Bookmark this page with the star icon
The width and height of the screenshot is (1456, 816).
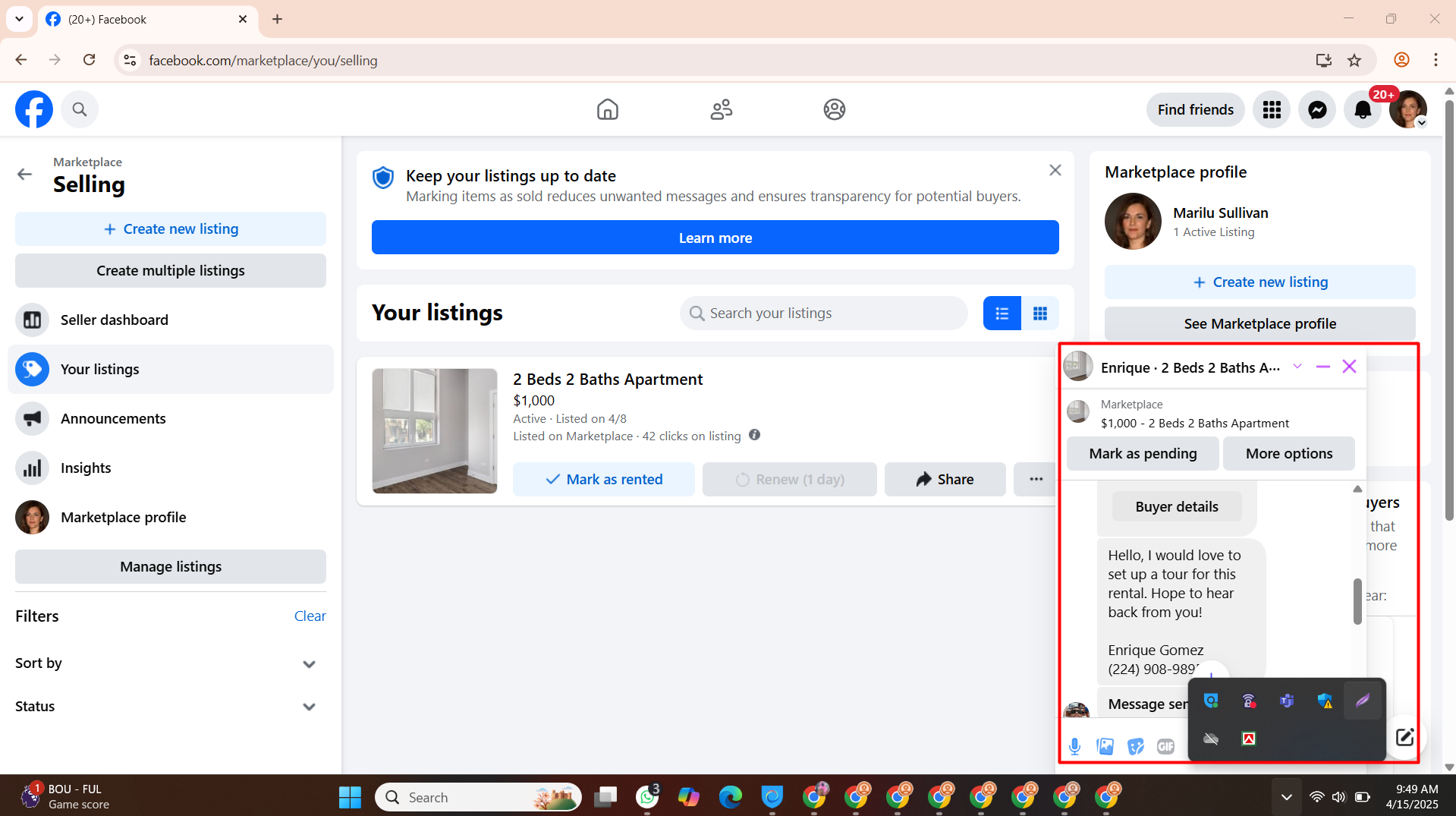click(x=1354, y=60)
